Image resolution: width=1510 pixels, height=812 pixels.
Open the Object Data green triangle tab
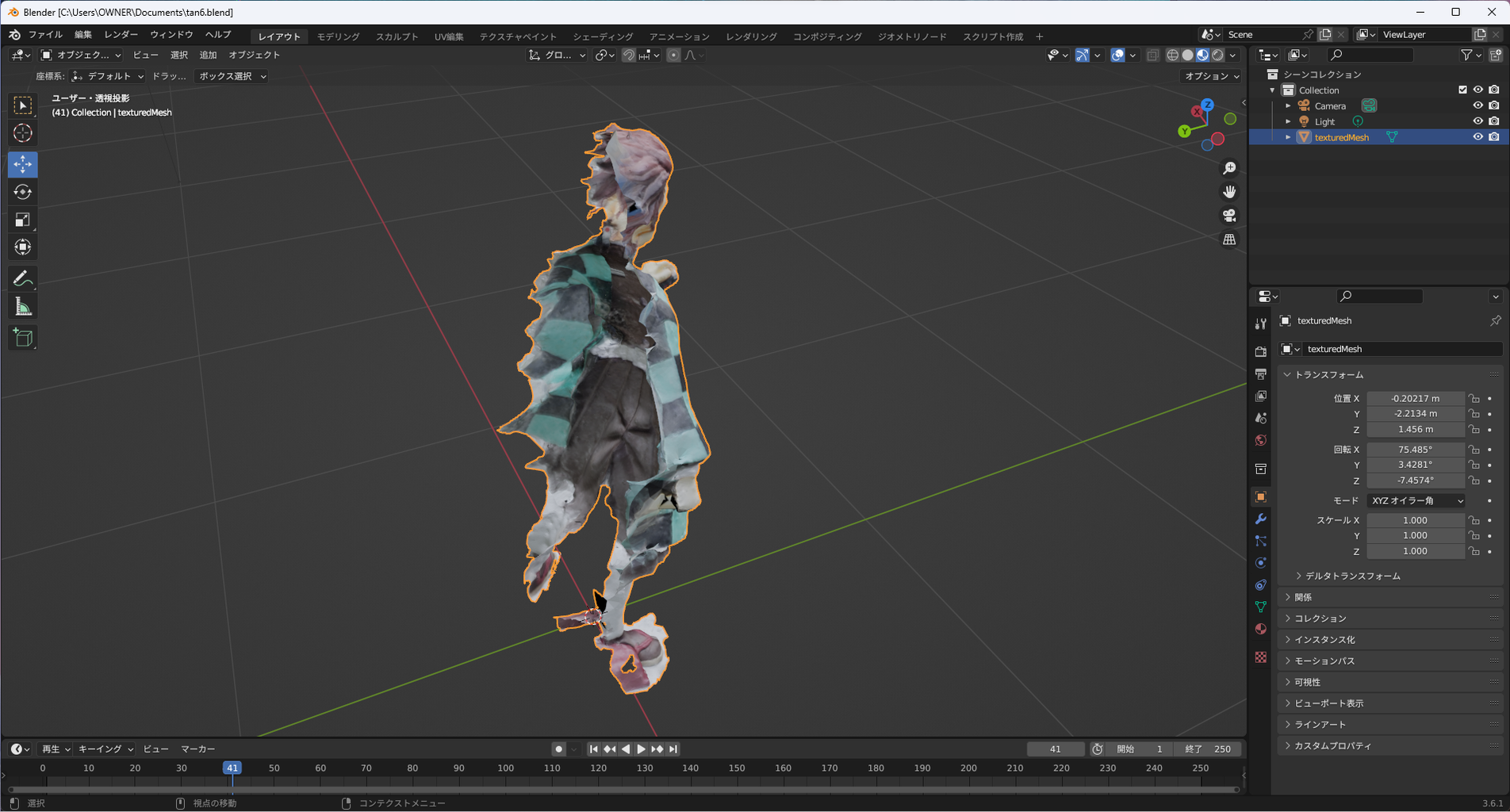click(1261, 607)
